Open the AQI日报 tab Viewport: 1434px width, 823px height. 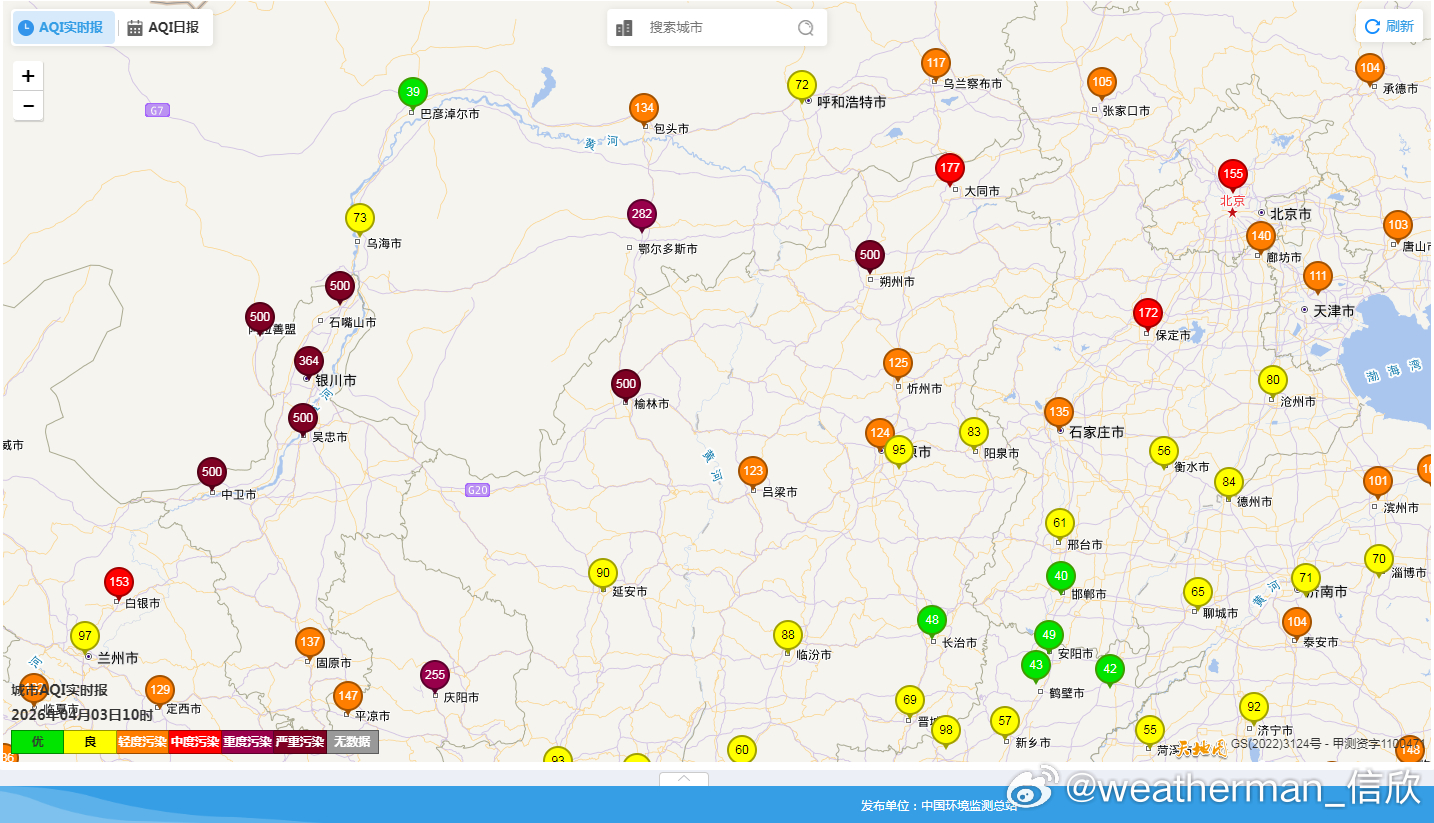click(163, 28)
